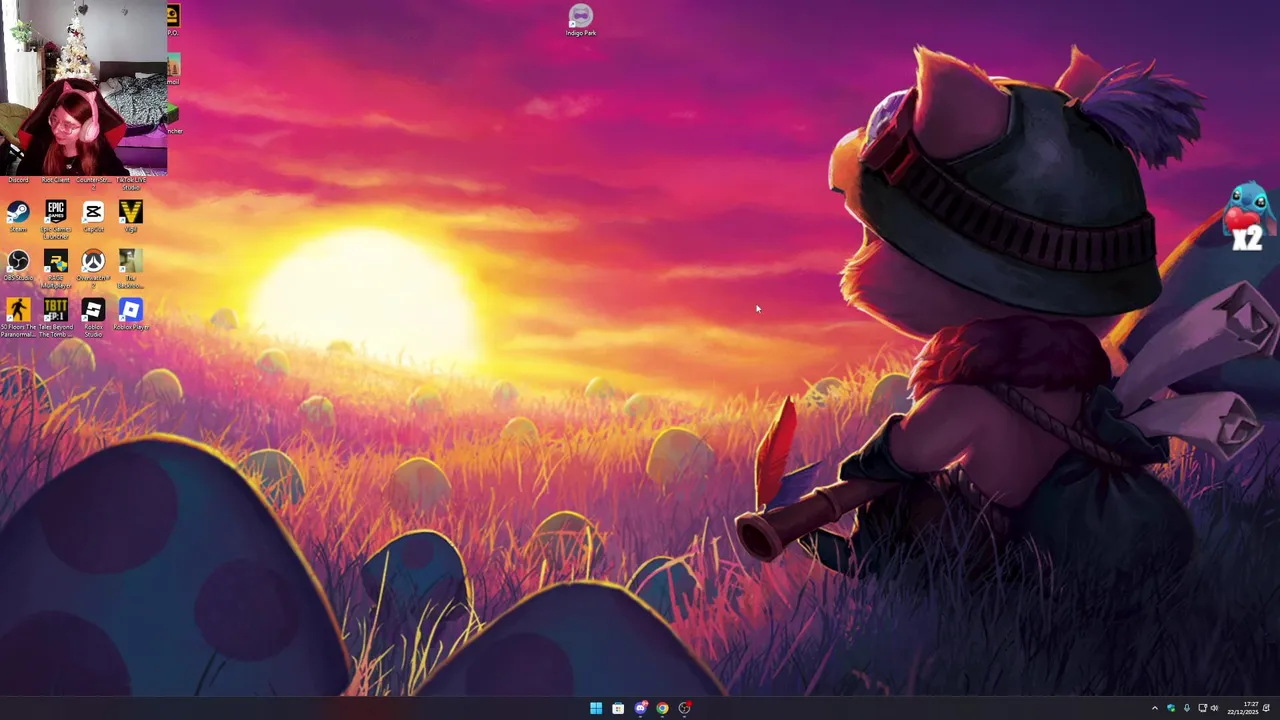
Task: Launch Tales Beyond The Tomb shortcut
Action: pos(56,318)
